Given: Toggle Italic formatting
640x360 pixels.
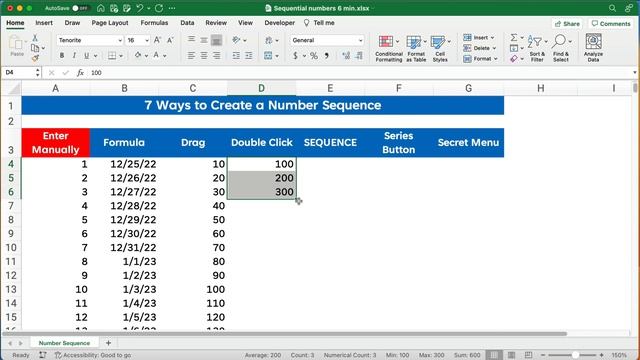Looking at the screenshot, I should pyautogui.click(x=74, y=56).
